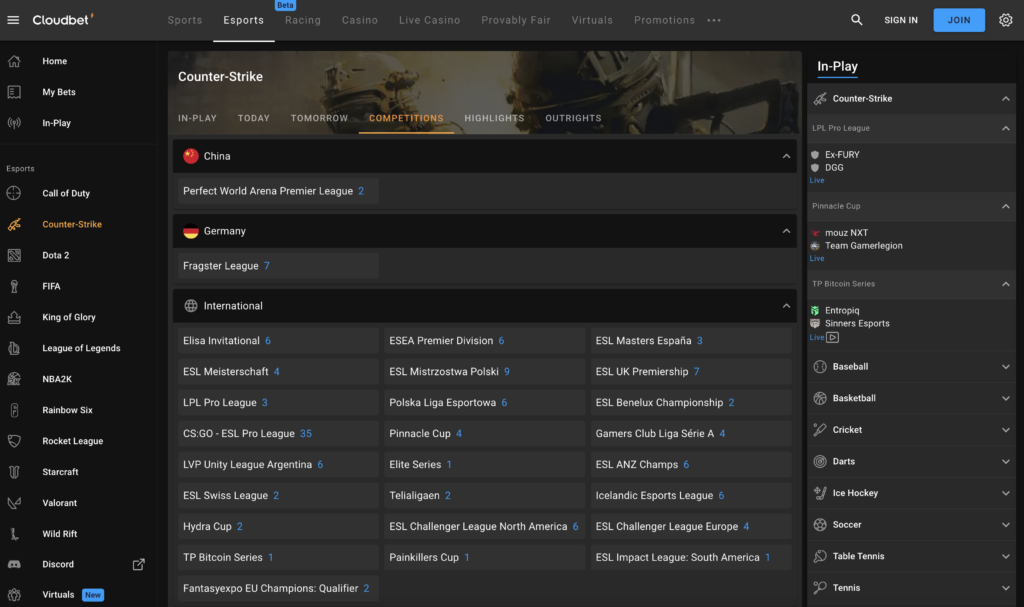Collapse the TP Bitcoin Series live group
Image resolution: width=1024 pixels, height=607 pixels.
click(1005, 284)
